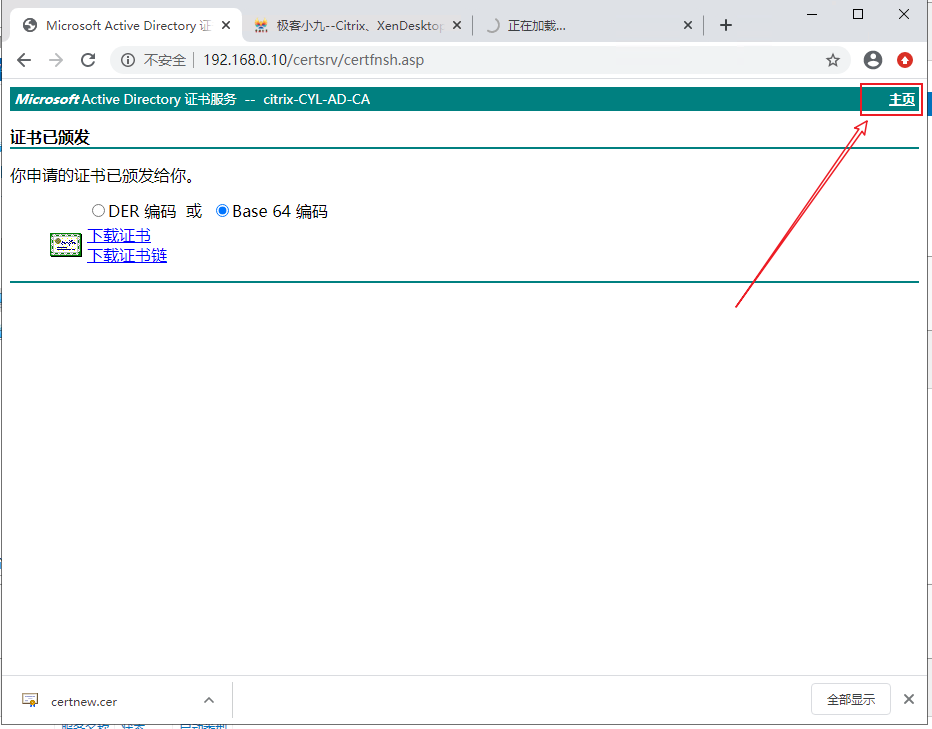The height and width of the screenshot is (729, 932).
Task: Click the address bar URL field
Action: pos(500,60)
